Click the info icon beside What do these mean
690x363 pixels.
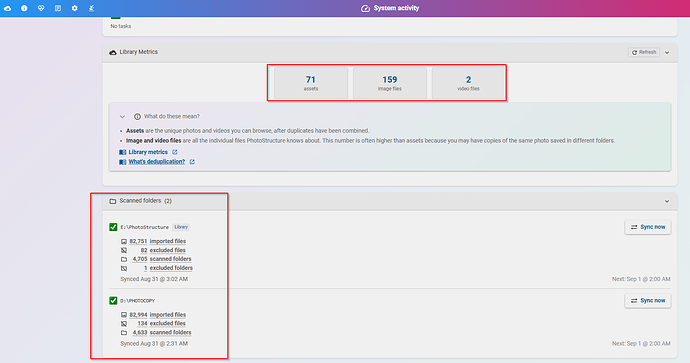pyautogui.click(x=137, y=117)
